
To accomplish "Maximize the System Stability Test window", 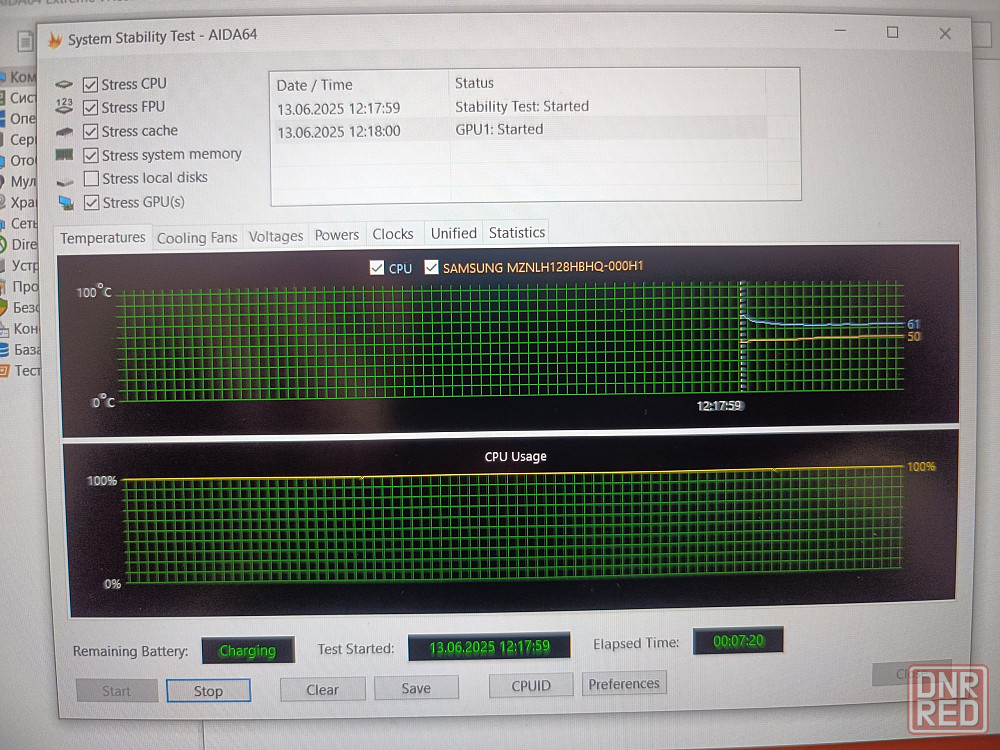I will (892, 33).
